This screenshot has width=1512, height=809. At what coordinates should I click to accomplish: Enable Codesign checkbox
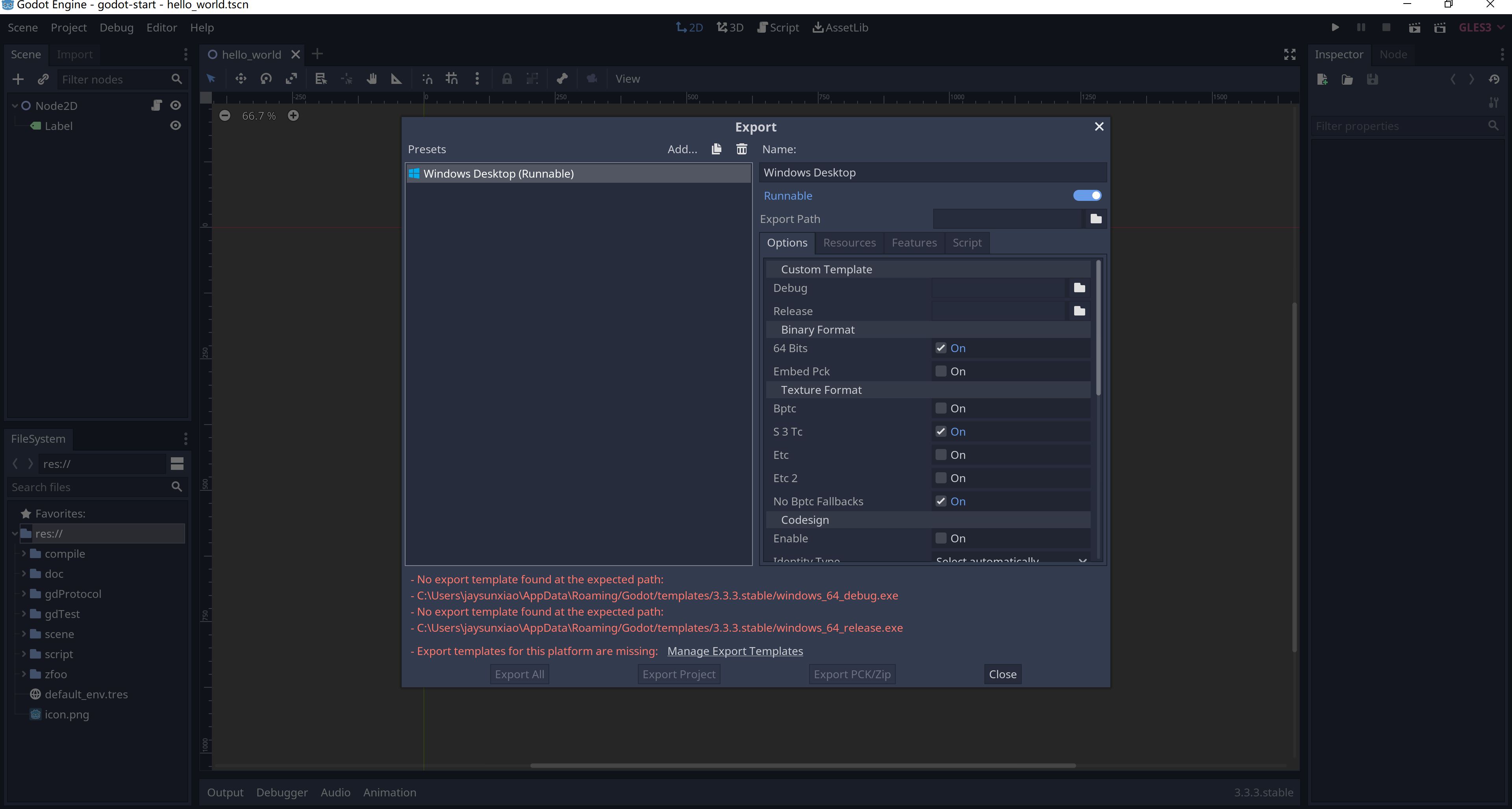(941, 538)
